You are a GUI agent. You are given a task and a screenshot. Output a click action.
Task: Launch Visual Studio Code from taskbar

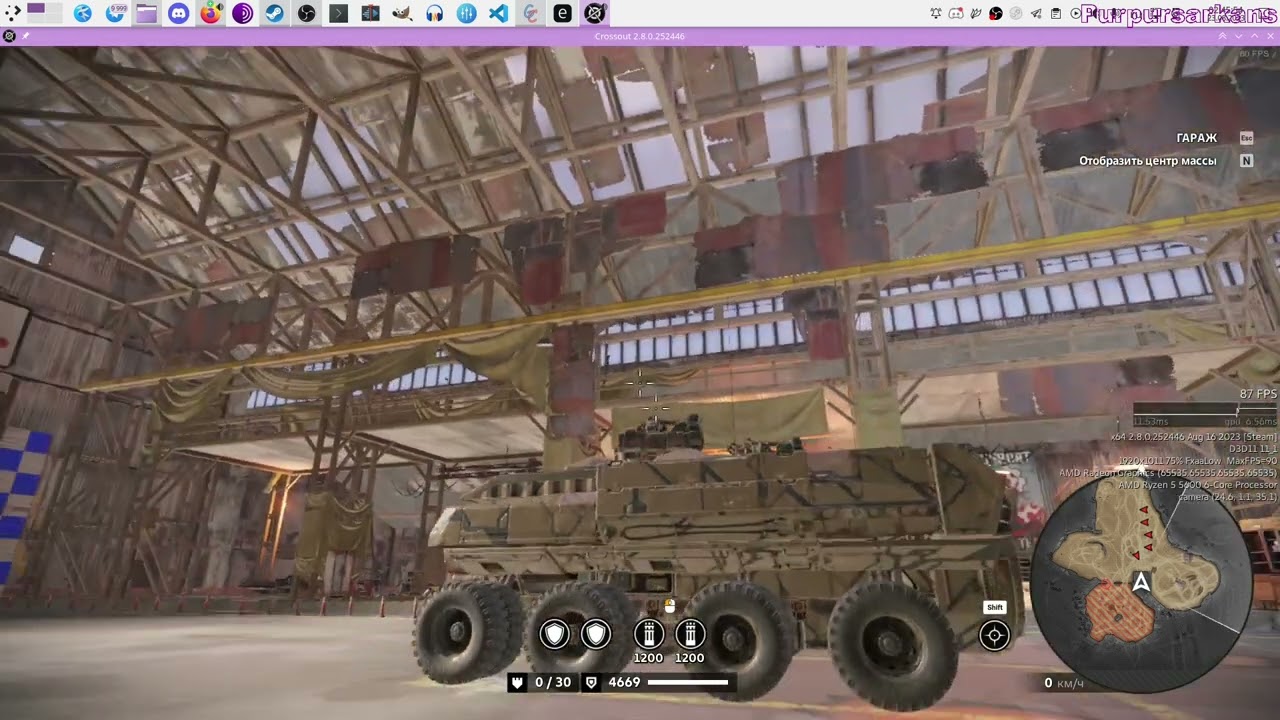[498, 14]
